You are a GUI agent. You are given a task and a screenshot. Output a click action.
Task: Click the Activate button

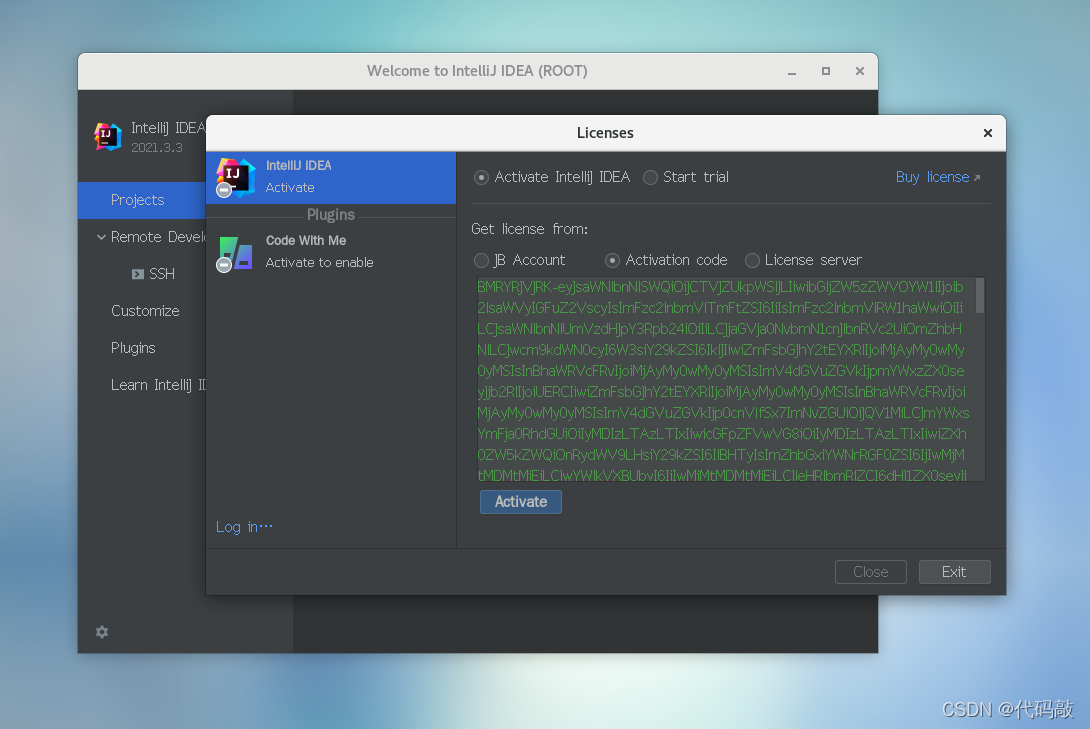[521, 502]
